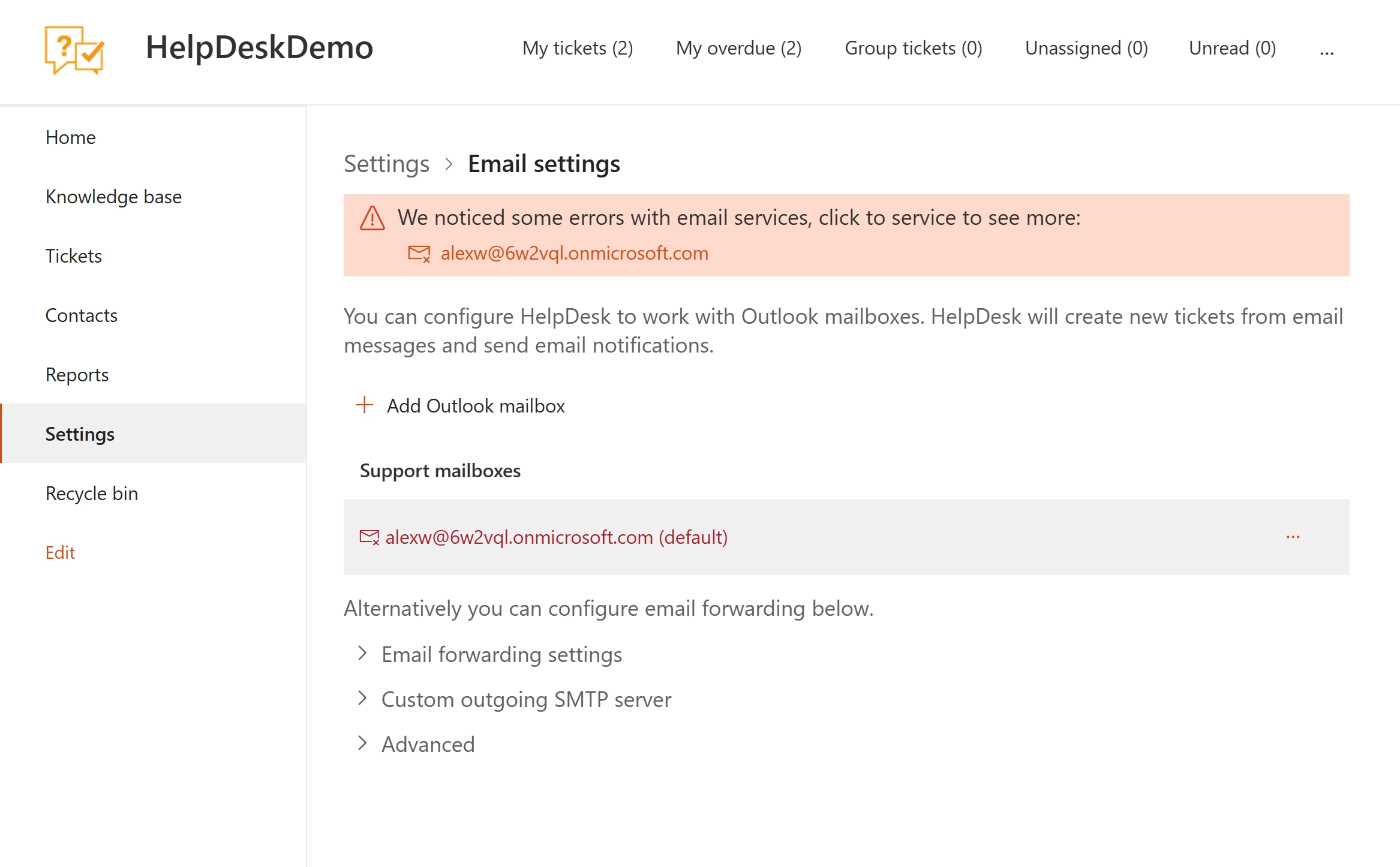Open more options for default support mailbox
Viewport: 1400px width, 867px height.
point(1293,537)
